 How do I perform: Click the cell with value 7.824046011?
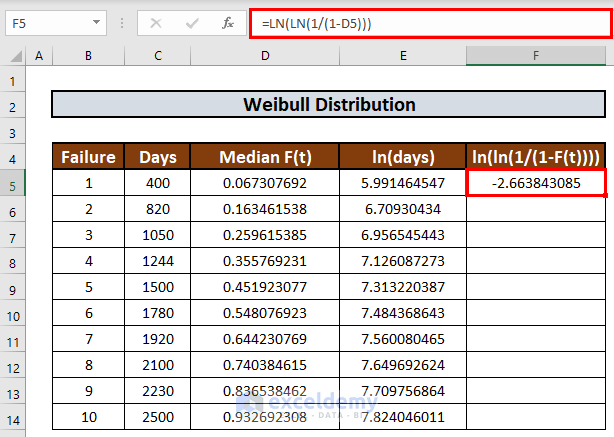402,419
